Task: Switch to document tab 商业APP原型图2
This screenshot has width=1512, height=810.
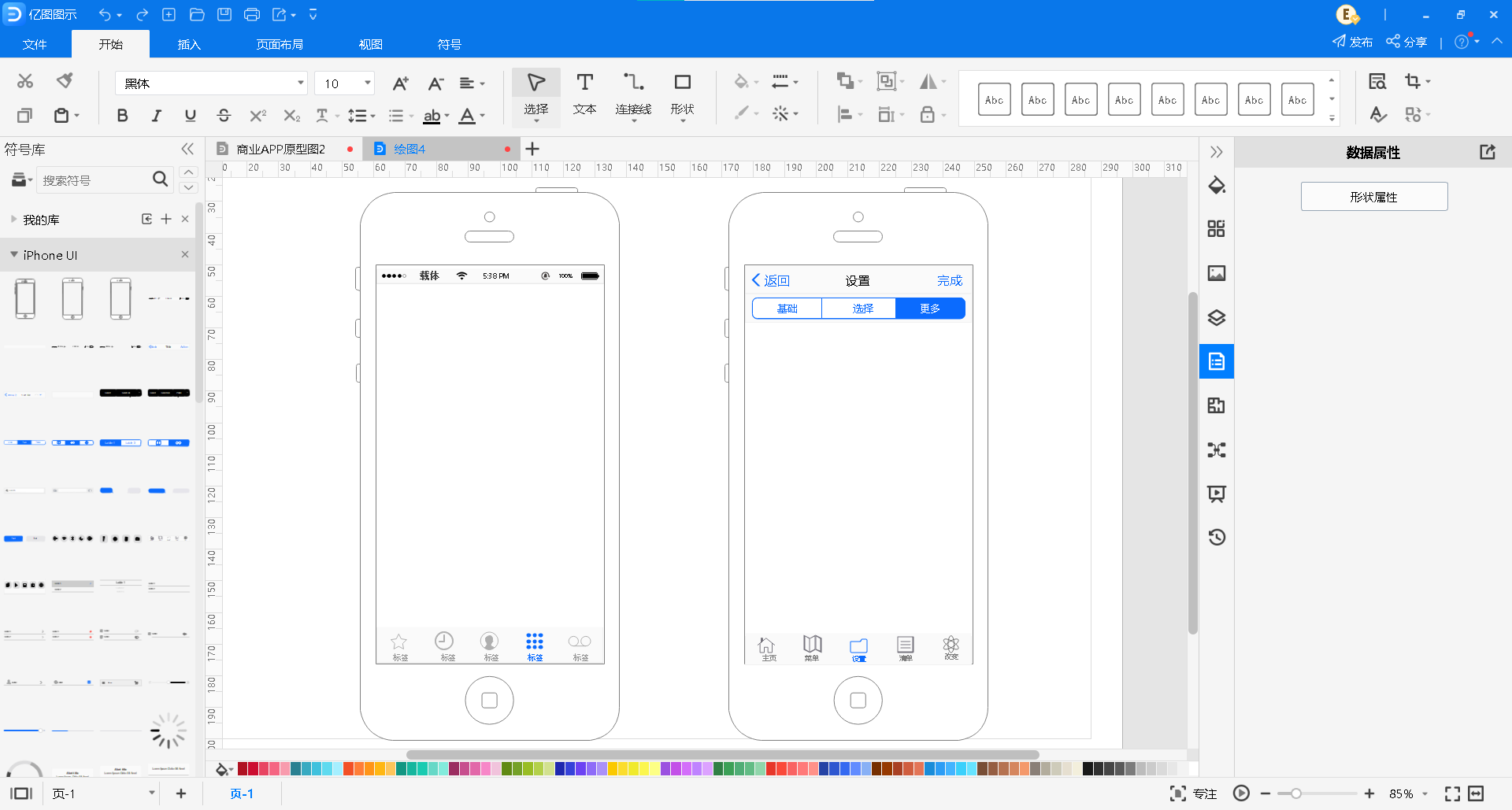Action: 281,149
